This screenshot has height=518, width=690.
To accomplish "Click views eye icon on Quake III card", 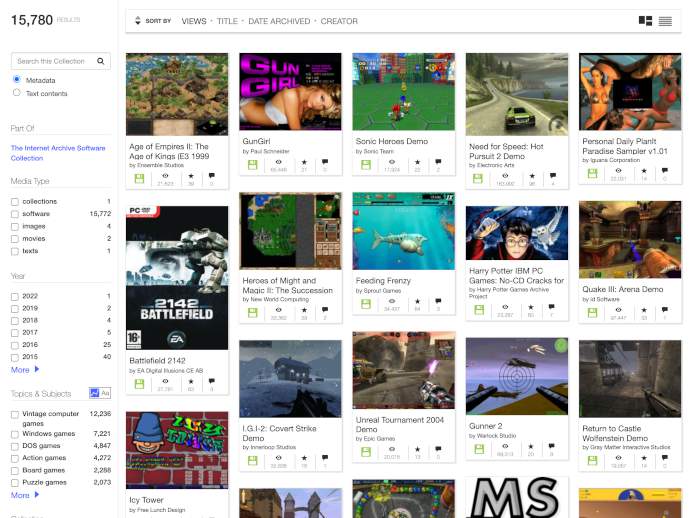I will 618,310.
